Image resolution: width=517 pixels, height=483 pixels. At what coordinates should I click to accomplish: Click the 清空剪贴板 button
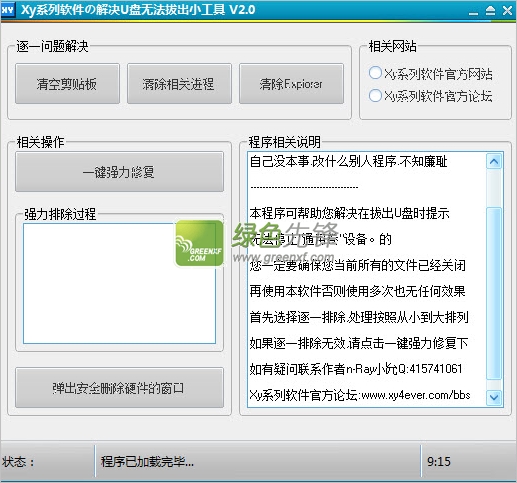pos(67,84)
